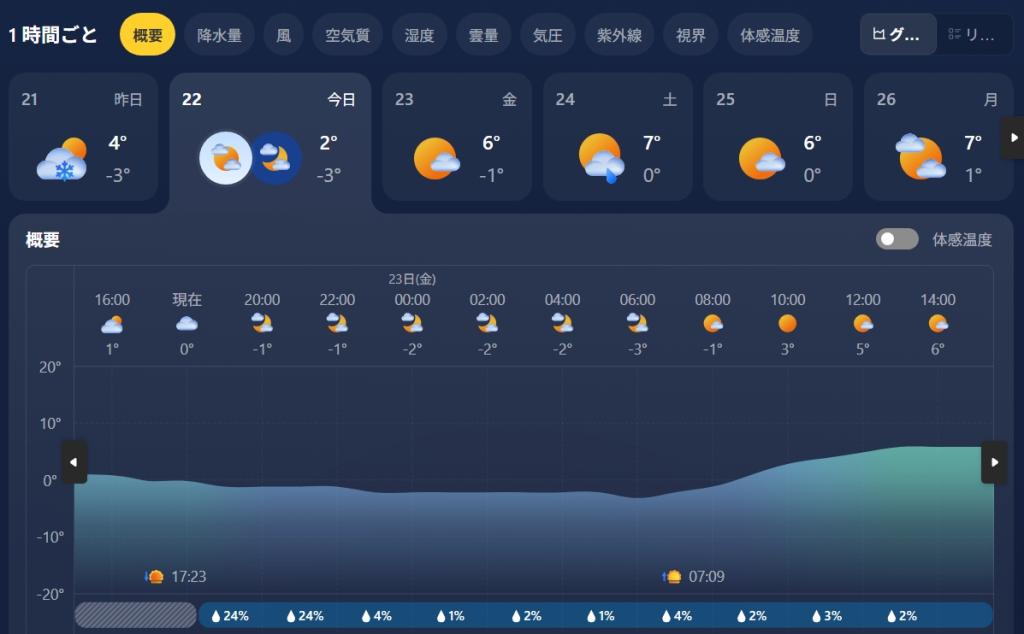Image resolution: width=1024 pixels, height=634 pixels.
Task: Click the 紫外線 filter button
Action: pyautogui.click(x=620, y=33)
